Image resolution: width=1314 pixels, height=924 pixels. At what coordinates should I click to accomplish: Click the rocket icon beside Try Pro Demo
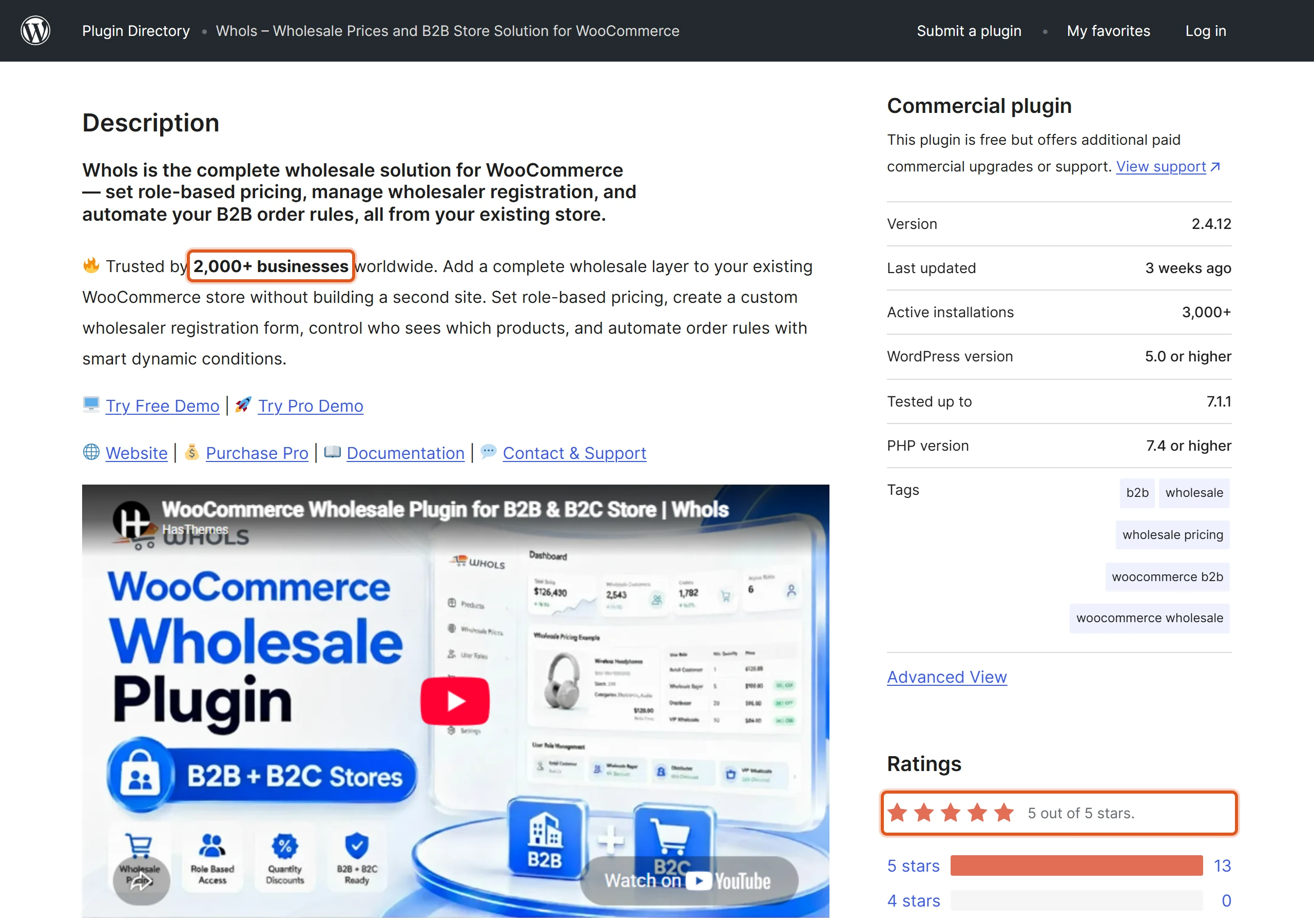[243, 405]
